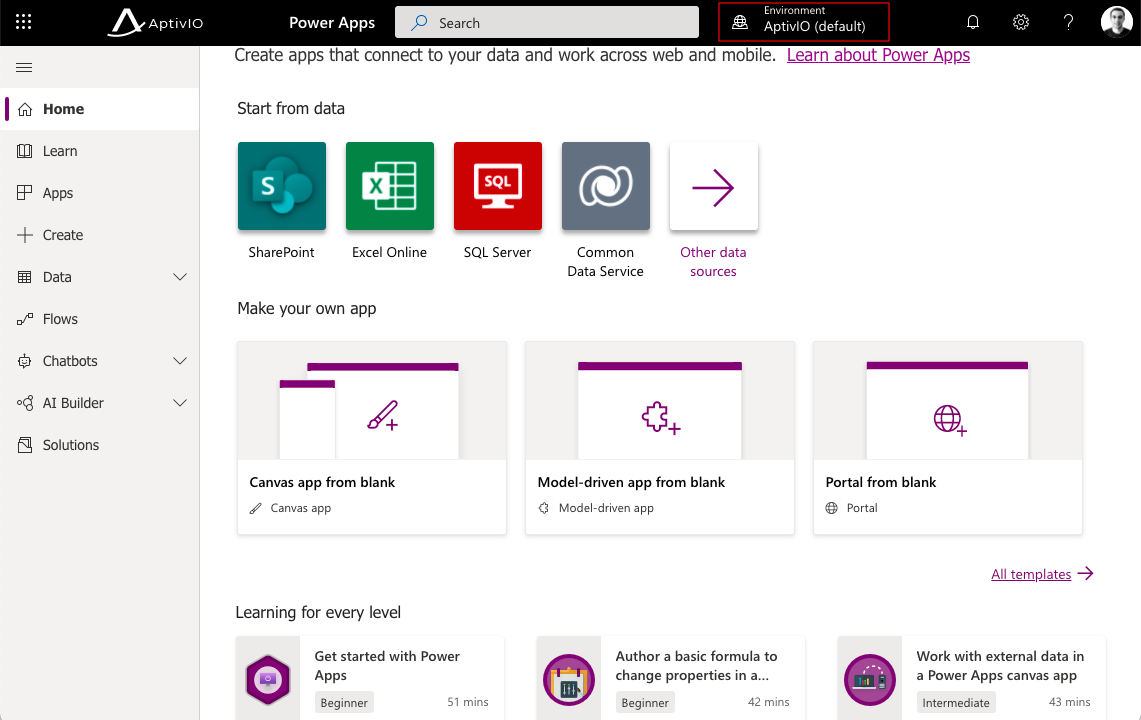Click the Power Apps title
Viewport: 1141px width, 720px height.
pyautogui.click(x=332, y=23)
